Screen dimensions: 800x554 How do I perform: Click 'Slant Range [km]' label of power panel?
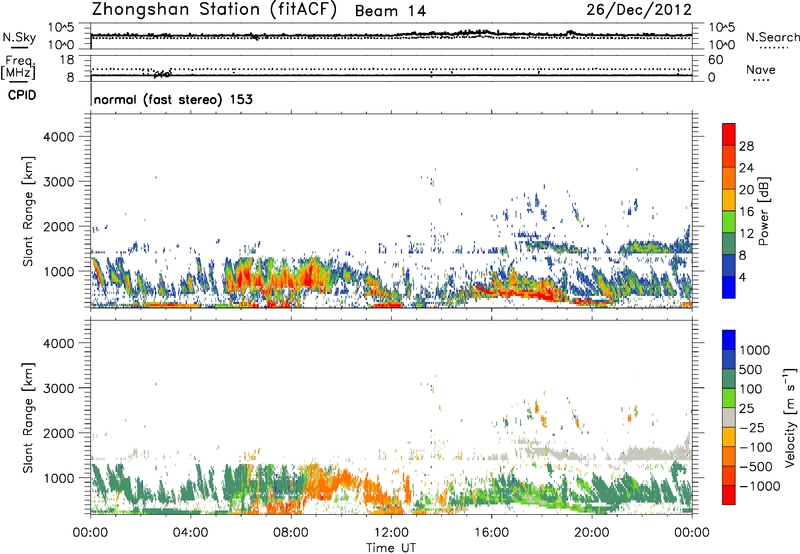(28, 211)
